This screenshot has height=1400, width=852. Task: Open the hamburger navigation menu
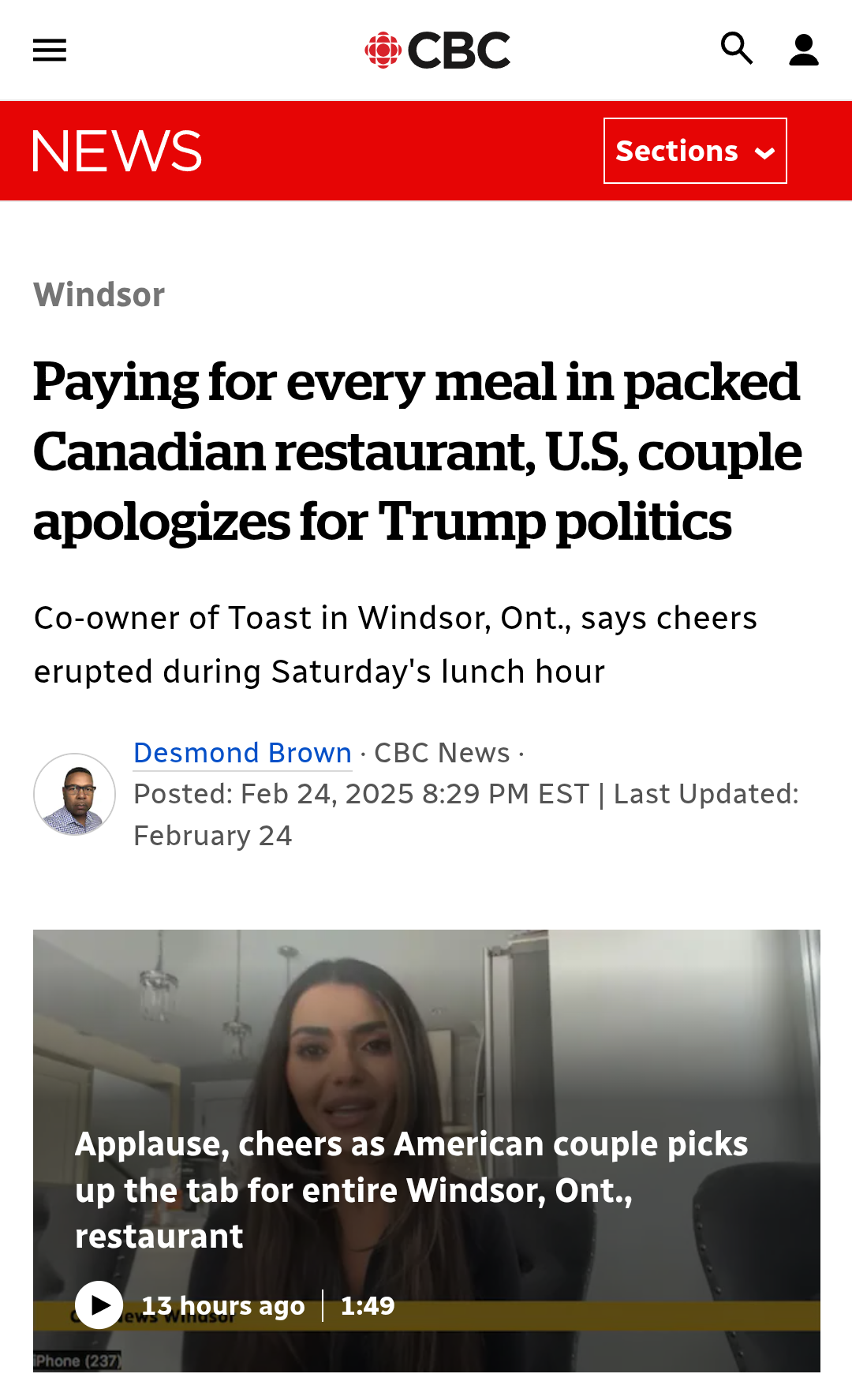coord(50,51)
